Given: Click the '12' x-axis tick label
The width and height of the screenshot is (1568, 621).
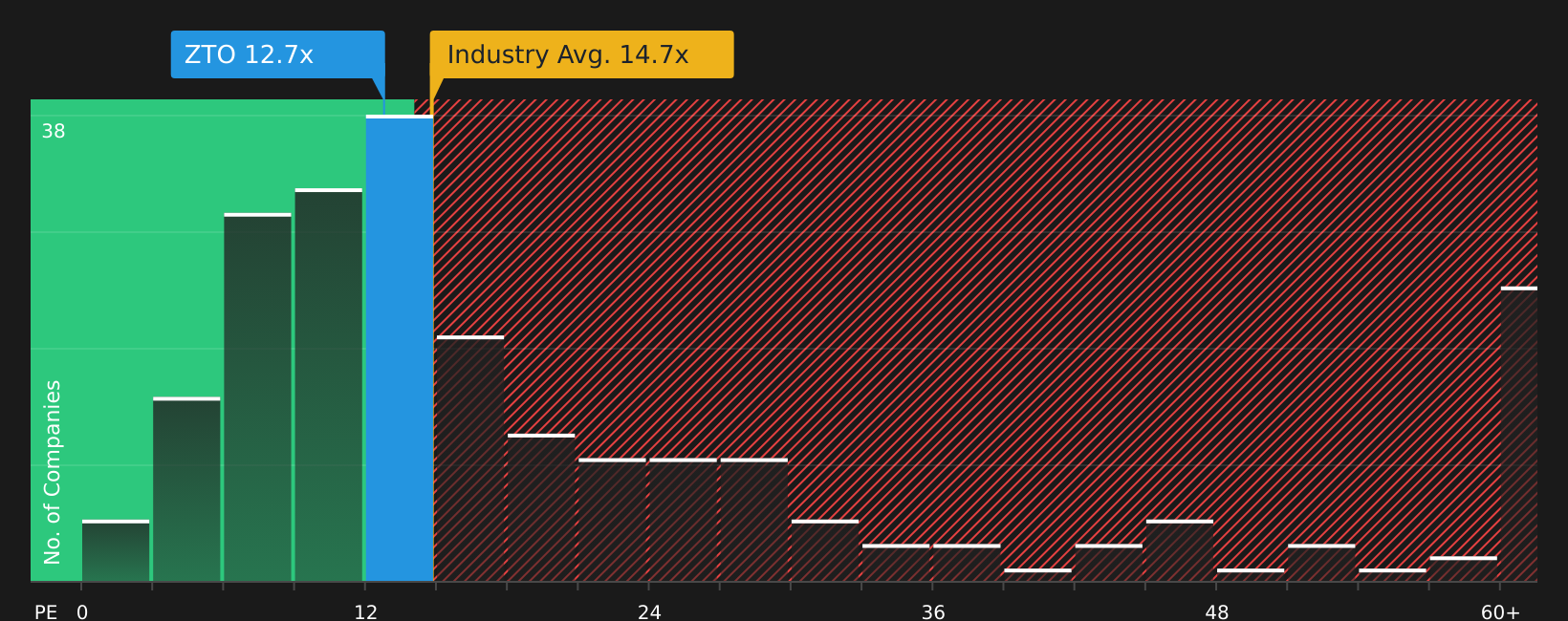Looking at the screenshot, I should click(366, 612).
